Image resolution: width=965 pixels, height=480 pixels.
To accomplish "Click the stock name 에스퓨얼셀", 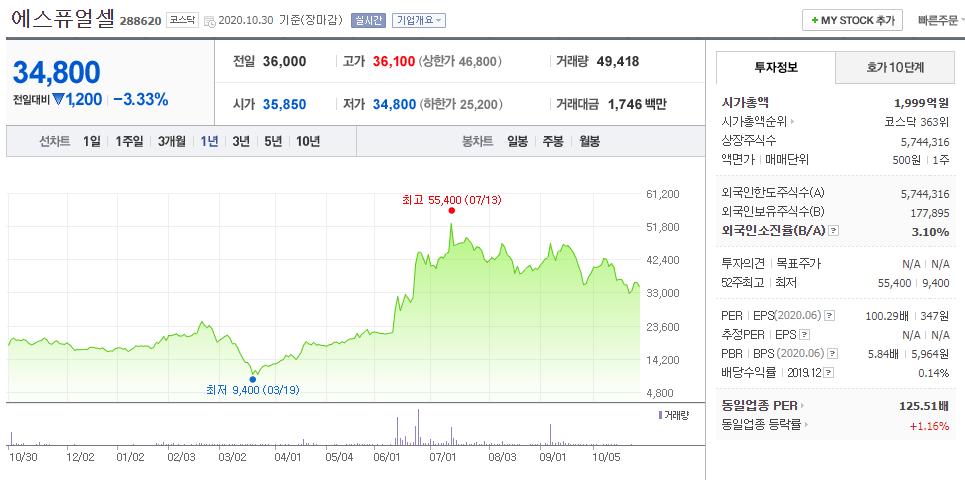I will pyautogui.click(x=63, y=18).
